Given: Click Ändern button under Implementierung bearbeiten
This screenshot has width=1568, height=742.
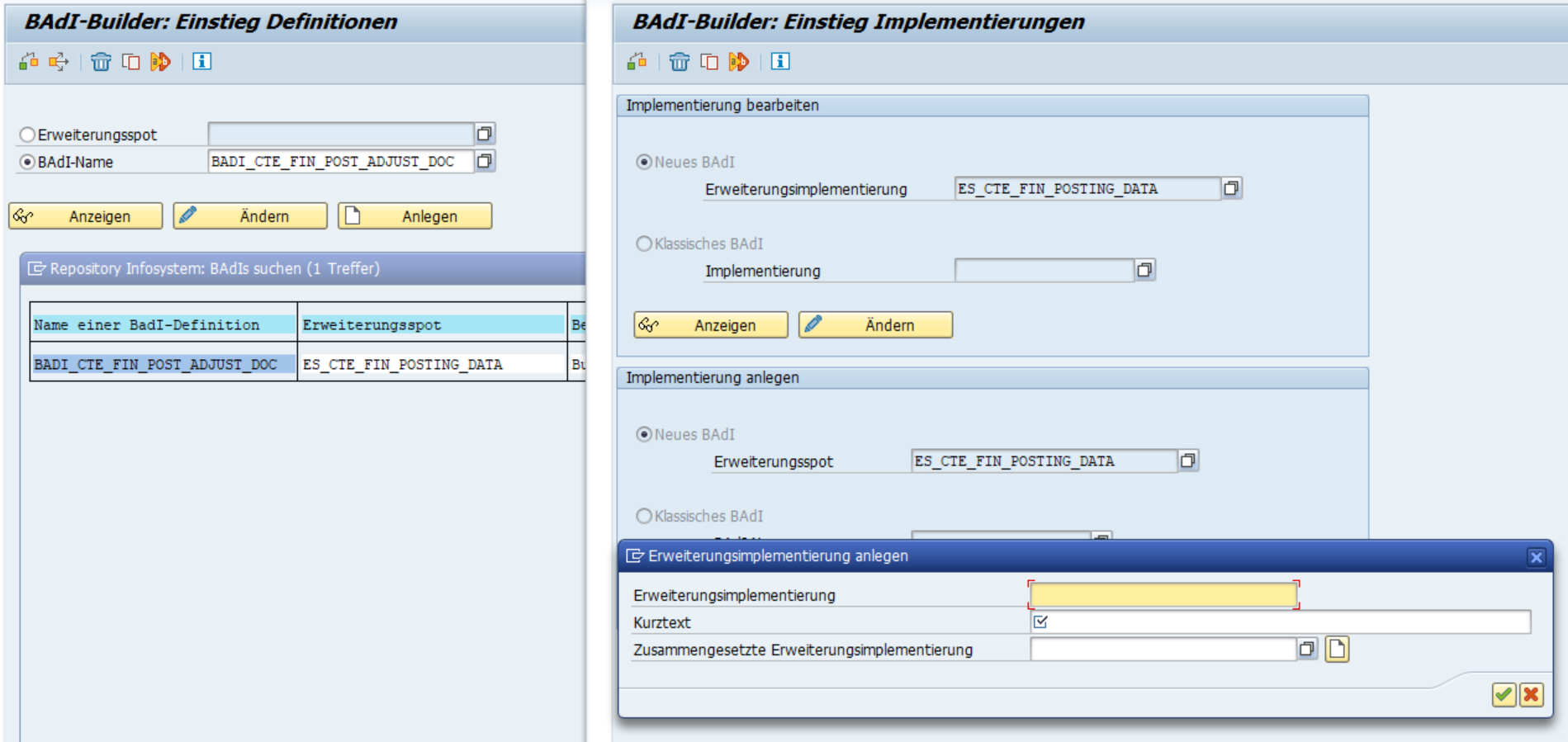Looking at the screenshot, I should (x=875, y=325).
